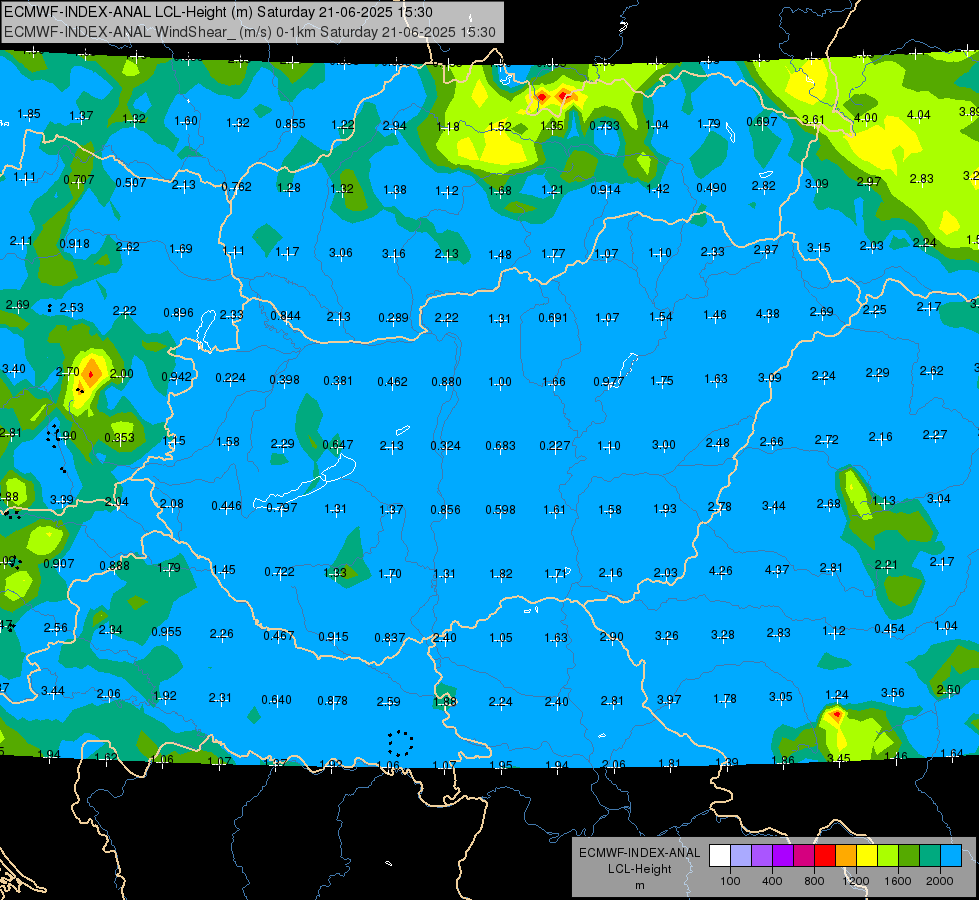Viewport: 979px width, 900px height.
Task: Click the wind shear value 4.37
Action: 777,570
